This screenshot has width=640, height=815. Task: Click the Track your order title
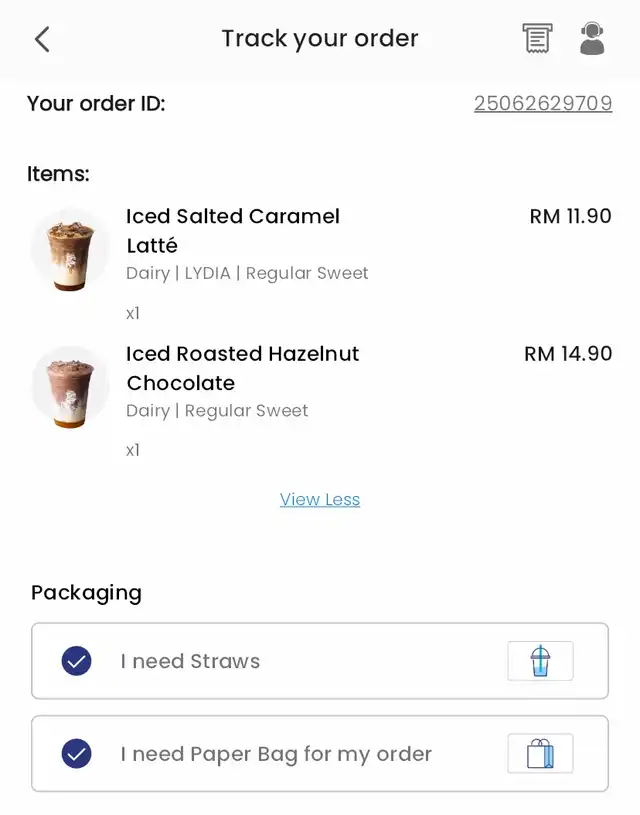click(320, 39)
